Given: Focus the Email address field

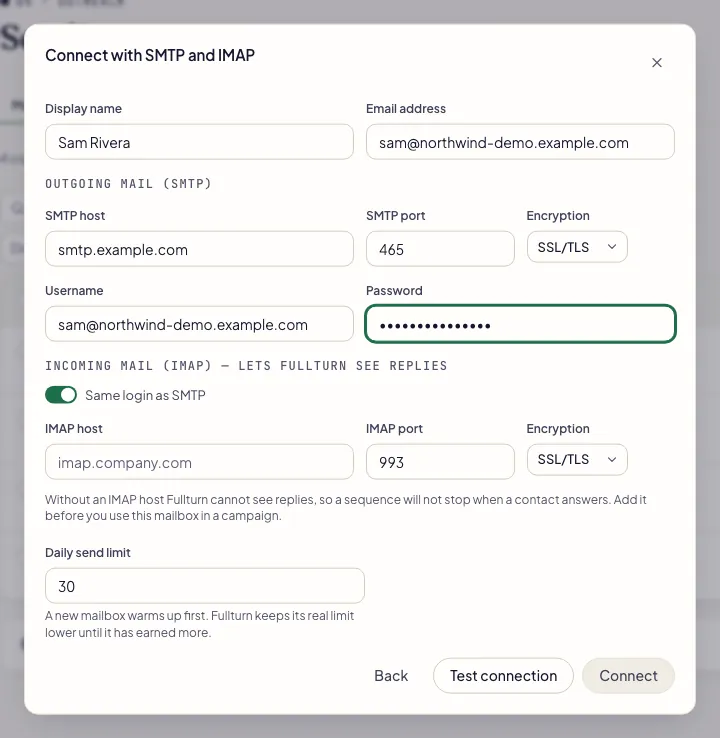Looking at the screenshot, I should (520, 142).
